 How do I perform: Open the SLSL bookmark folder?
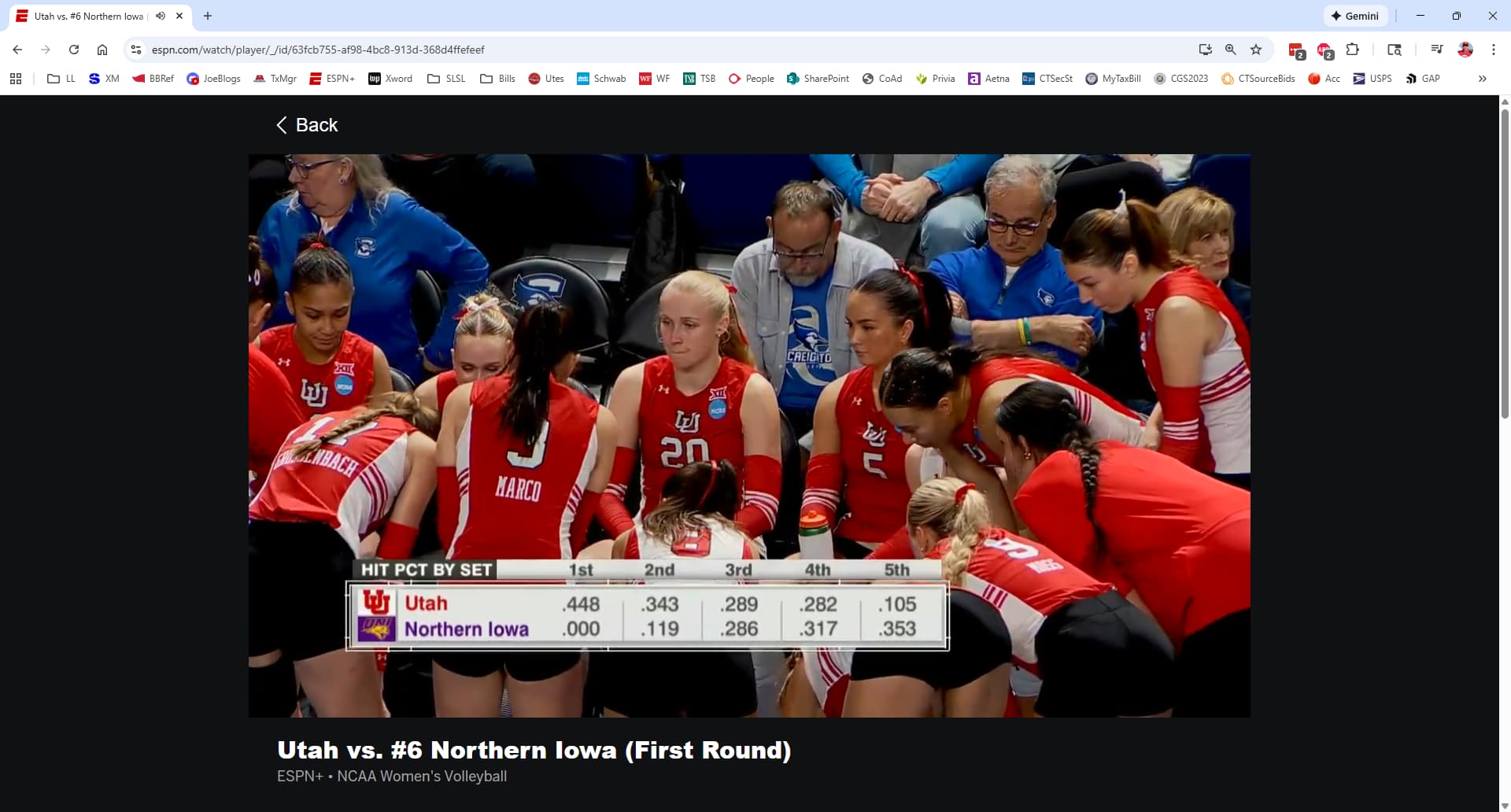446,79
